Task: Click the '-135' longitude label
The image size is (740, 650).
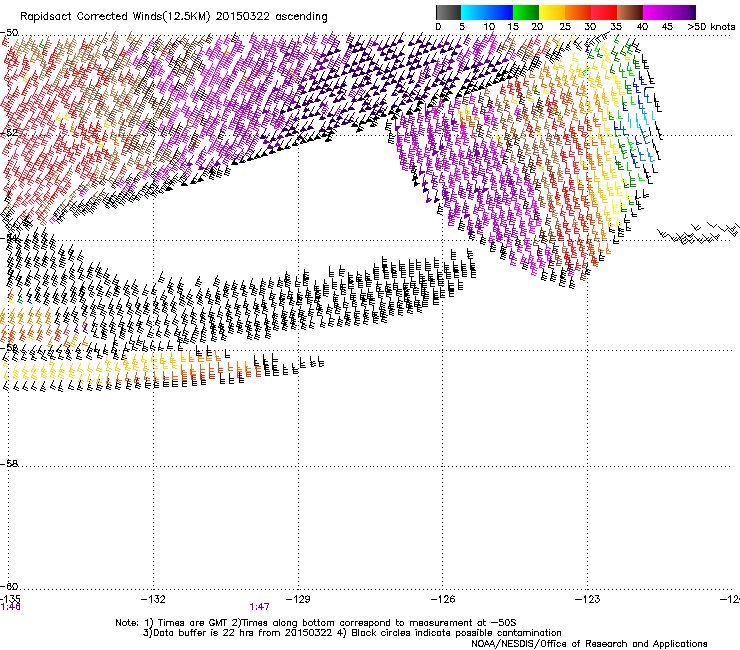Action: click(9, 599)
